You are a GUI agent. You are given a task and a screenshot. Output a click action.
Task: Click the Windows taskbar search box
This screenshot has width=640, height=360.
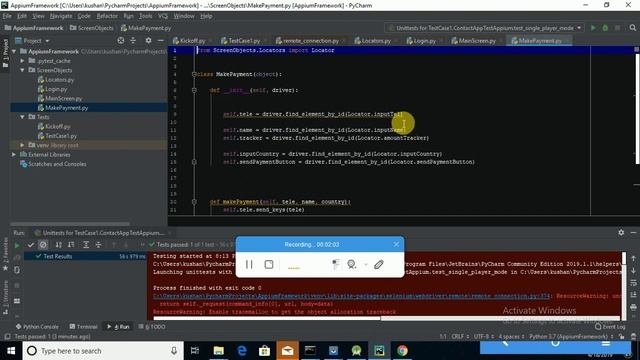tap(102, 351)
